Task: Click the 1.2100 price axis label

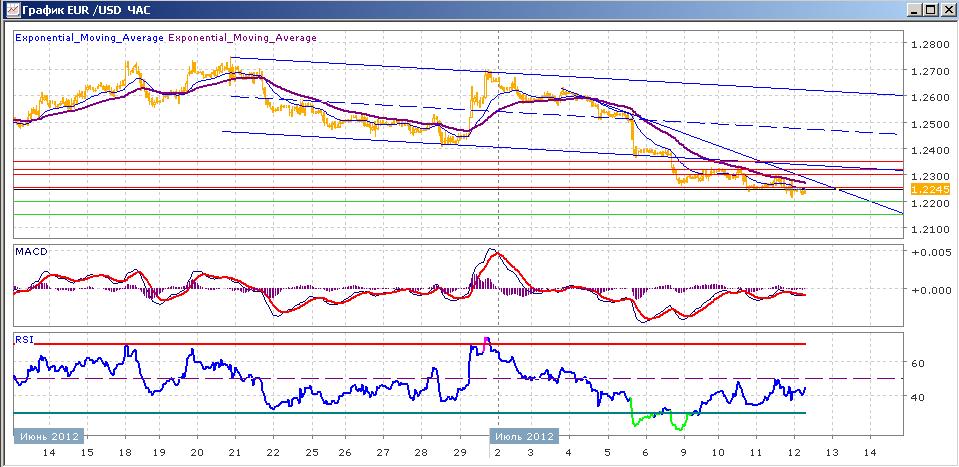Action: pyautogui.click(x=930, y=229)
